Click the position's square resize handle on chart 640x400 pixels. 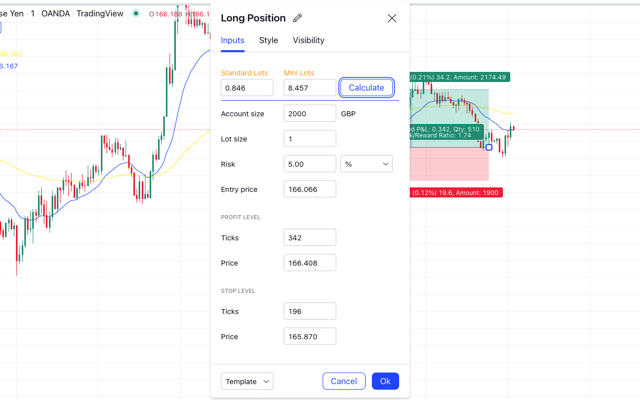pyautogui.click(x=489, y=146)
